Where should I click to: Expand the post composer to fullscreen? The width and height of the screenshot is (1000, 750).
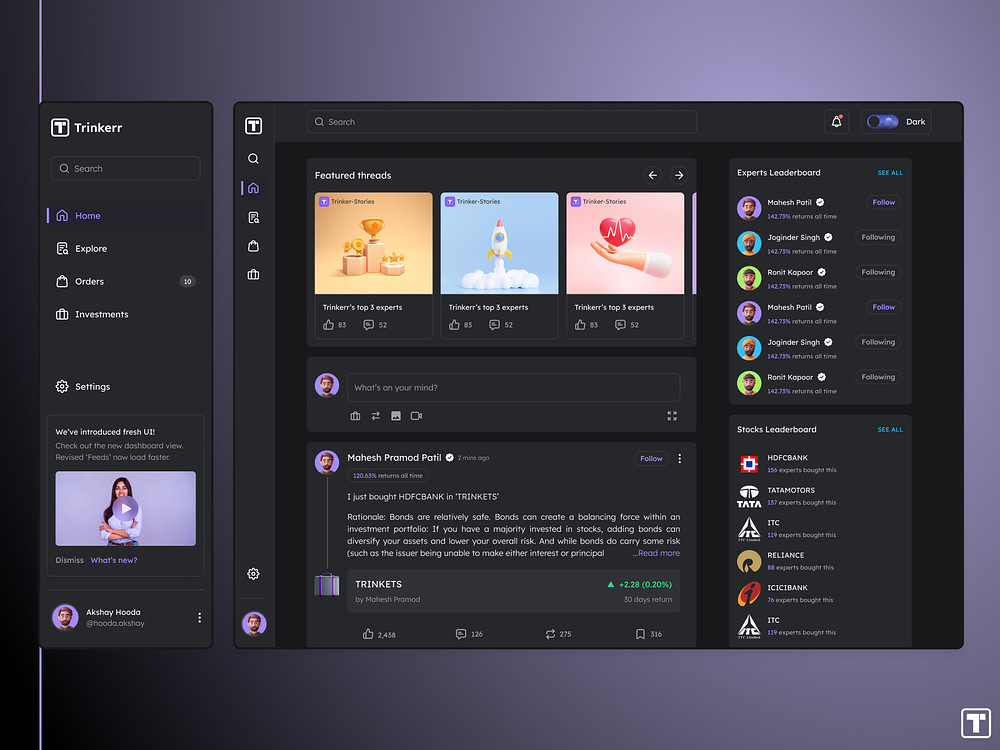(672, 416)
